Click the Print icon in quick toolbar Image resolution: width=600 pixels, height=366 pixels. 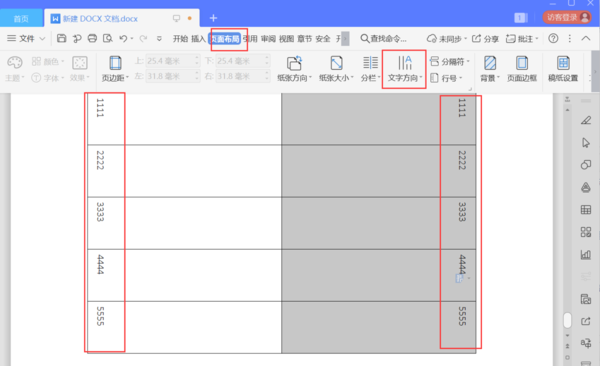pos(92,38)
